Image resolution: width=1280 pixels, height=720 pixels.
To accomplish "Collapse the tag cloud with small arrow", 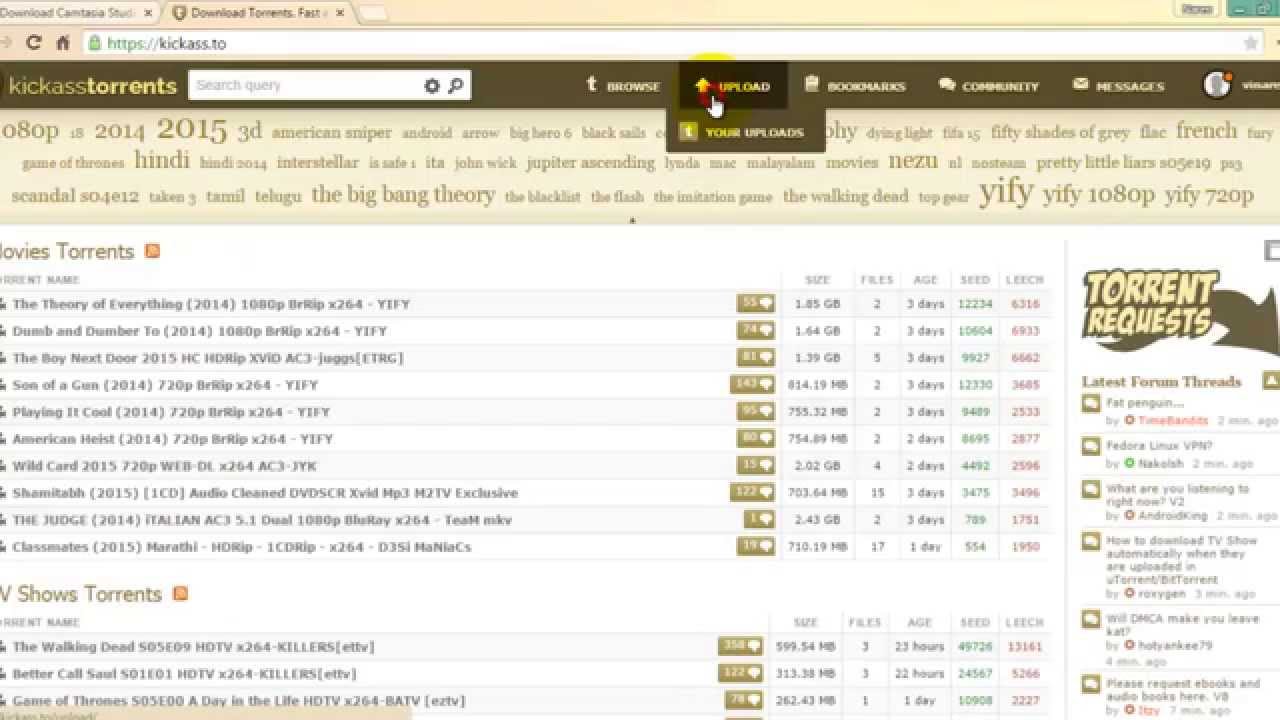I will coord(632,220).
